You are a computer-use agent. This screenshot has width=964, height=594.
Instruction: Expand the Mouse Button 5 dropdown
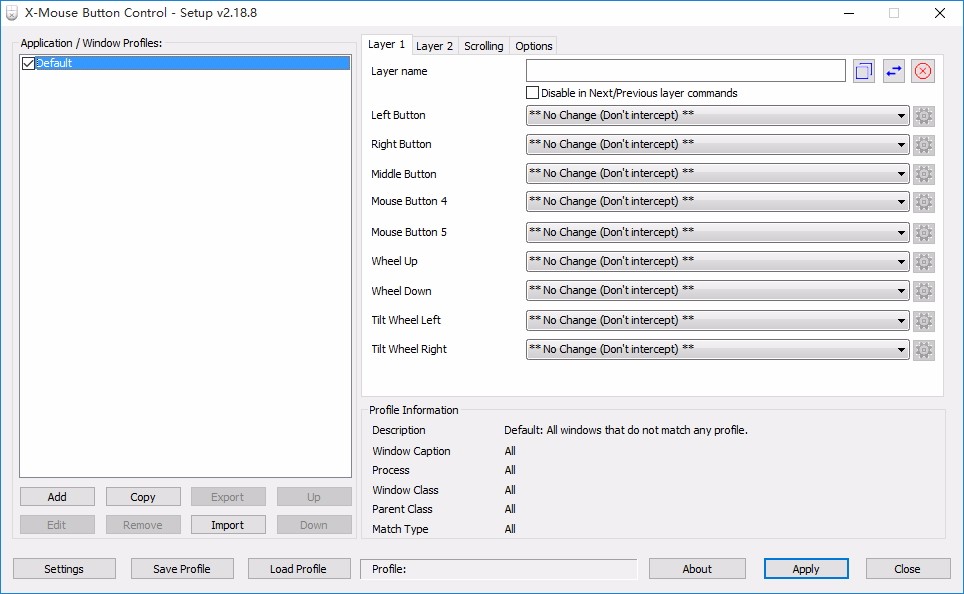point(717,232)
